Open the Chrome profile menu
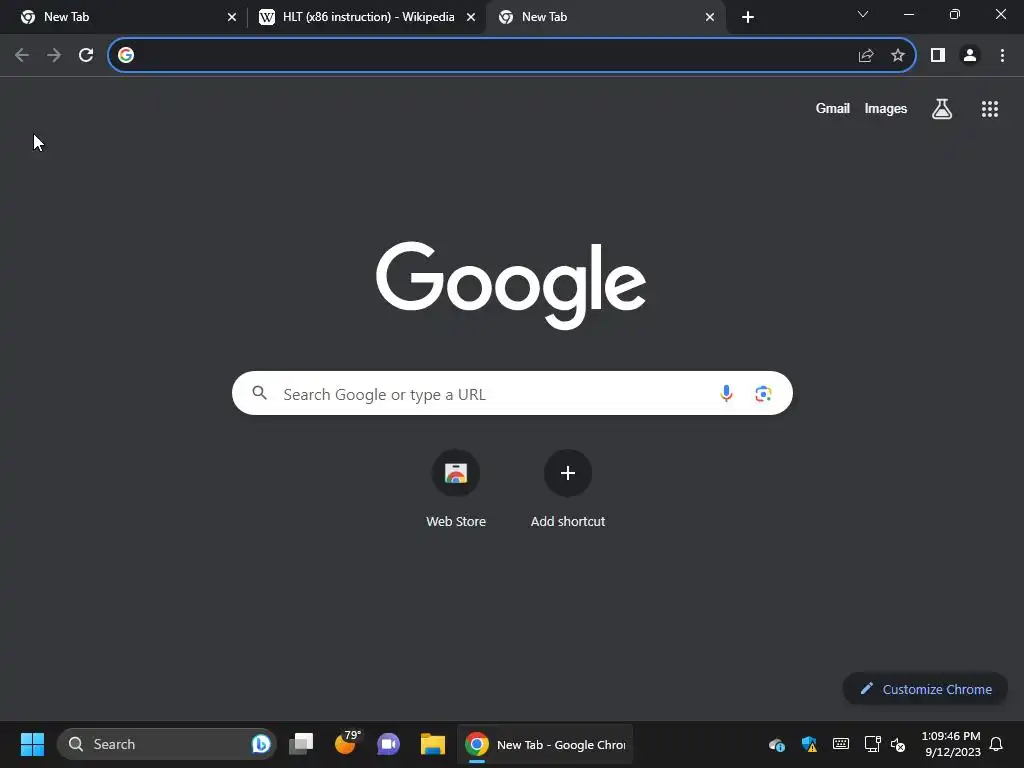Screen dimensions: 1024x768 pyautogui.click(x=970, y=56)
